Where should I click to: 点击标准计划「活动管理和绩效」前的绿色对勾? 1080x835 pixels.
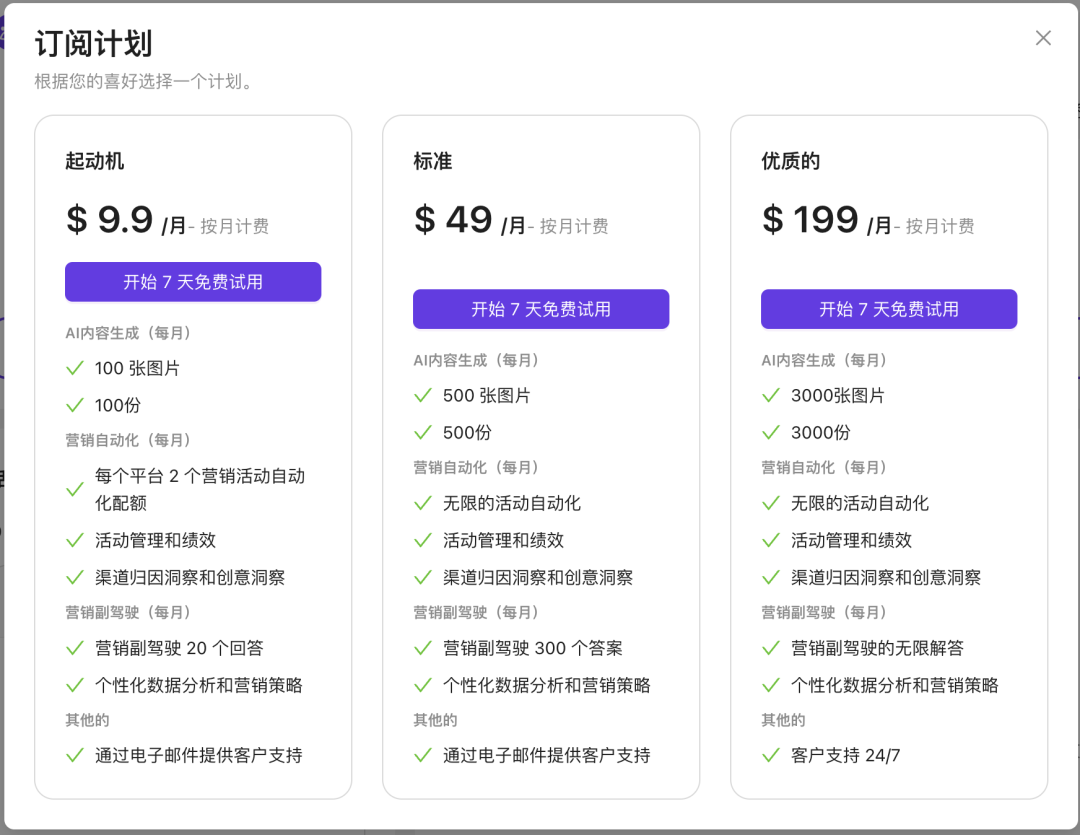click(x=422, y=540)
